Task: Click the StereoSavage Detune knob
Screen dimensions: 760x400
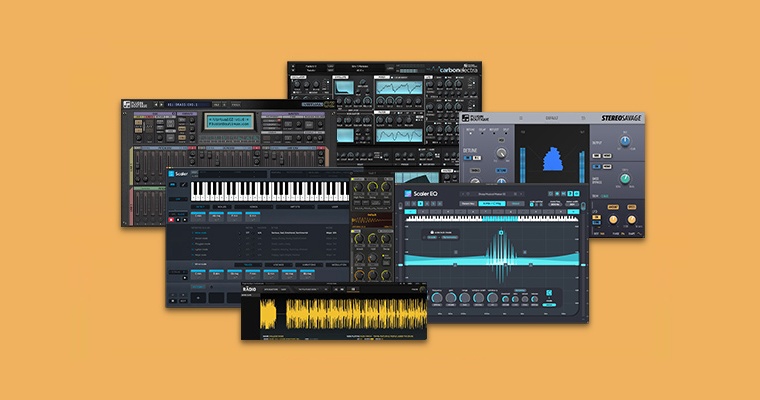Action: pos(501,154)
